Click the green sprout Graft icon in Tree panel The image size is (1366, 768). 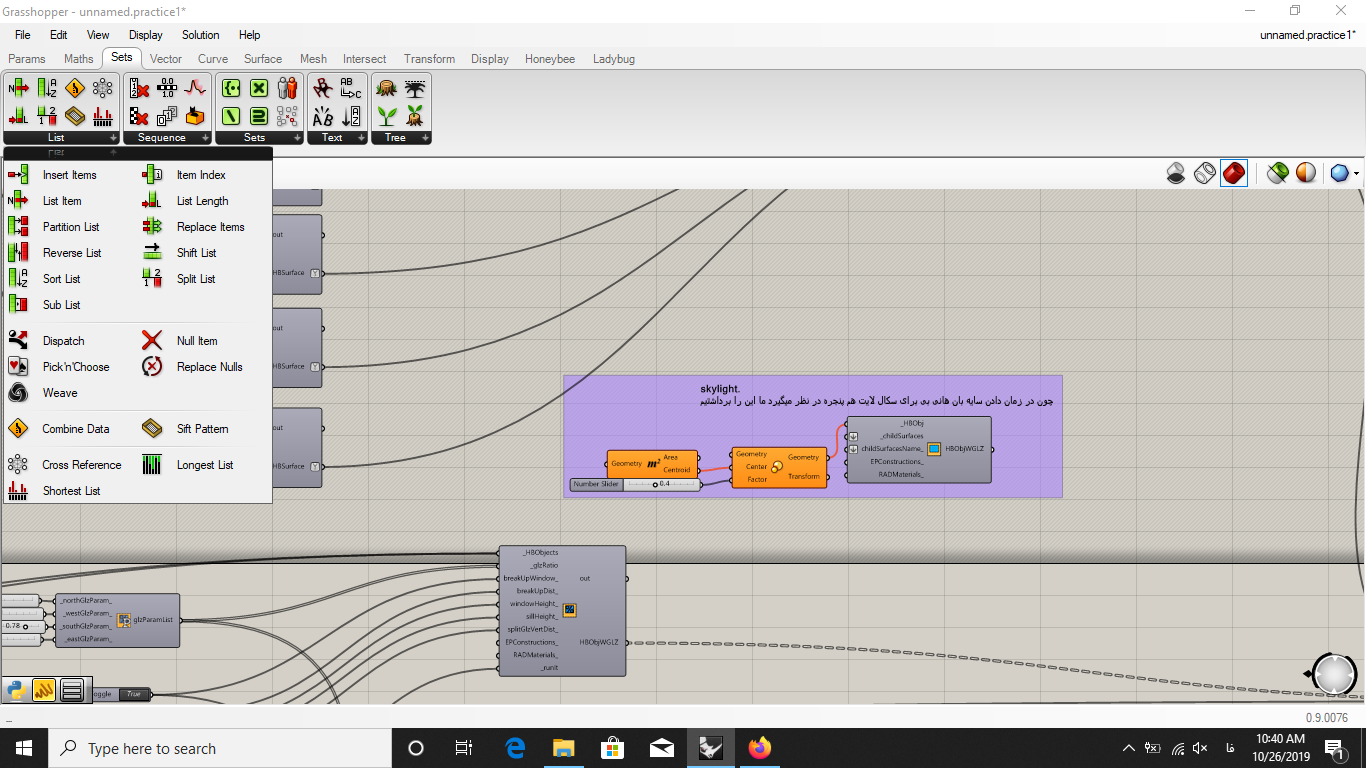click(386, 115)
